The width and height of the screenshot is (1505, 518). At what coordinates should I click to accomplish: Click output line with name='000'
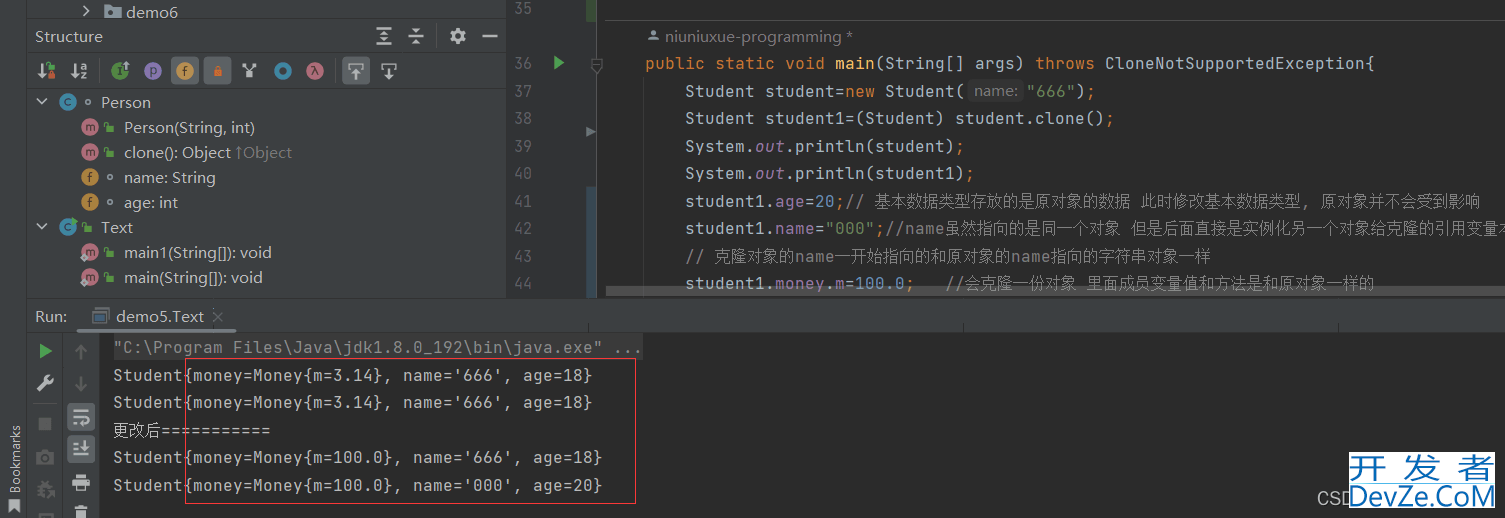click(x=357, y=485)
